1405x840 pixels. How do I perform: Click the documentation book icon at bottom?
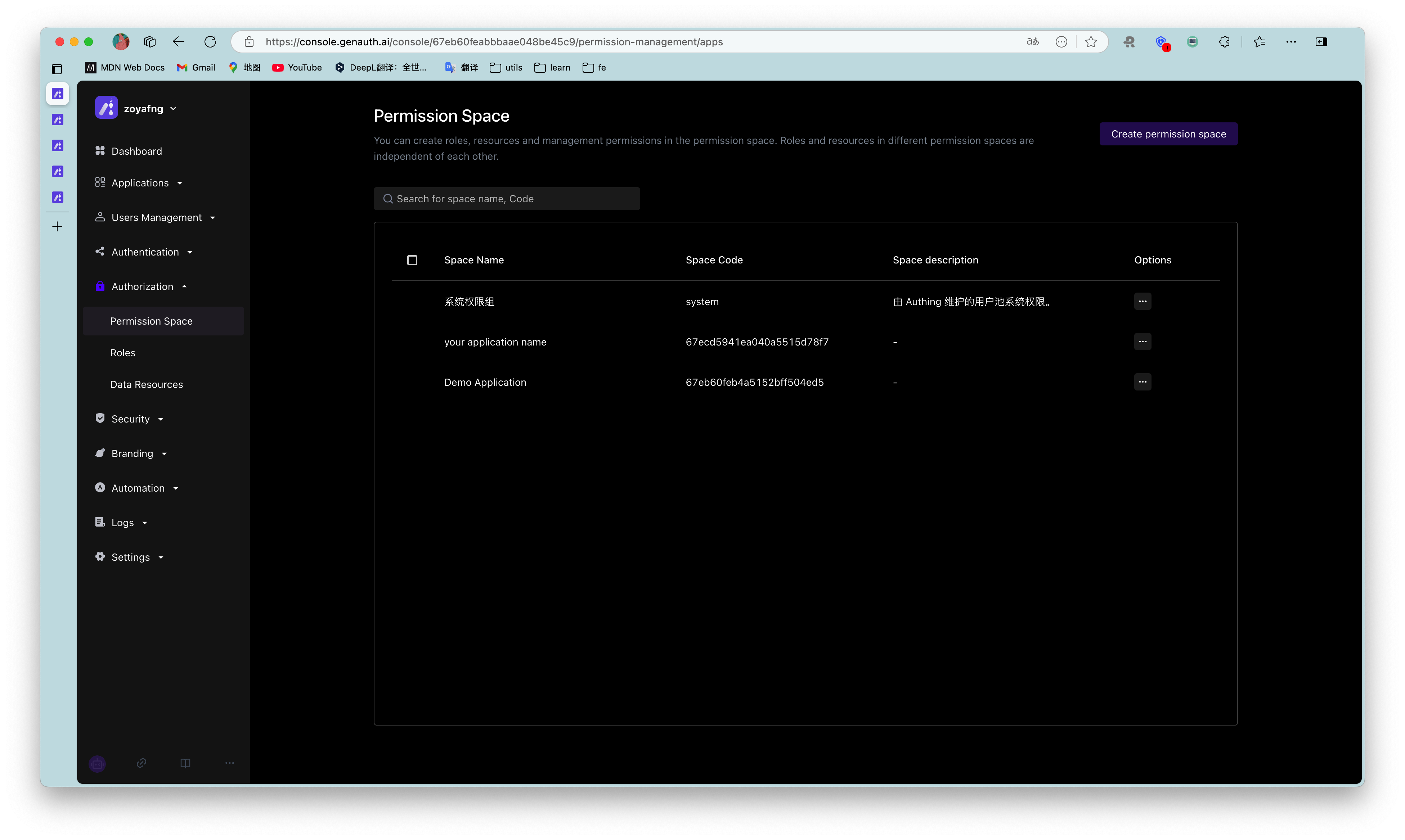click(x=185, y=763)
